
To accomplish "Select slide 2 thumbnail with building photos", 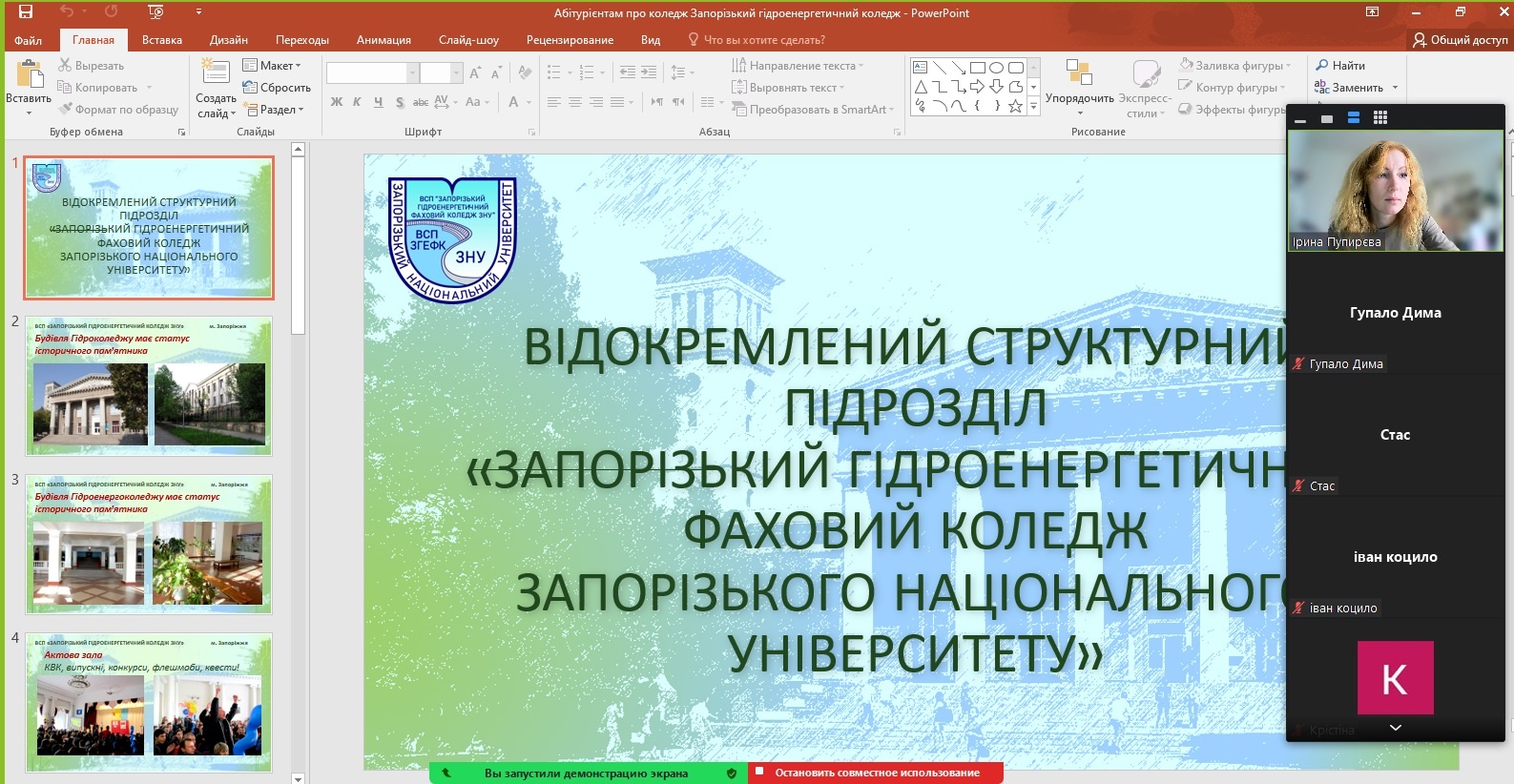I will pyautogui.click(x=149, y=386).
